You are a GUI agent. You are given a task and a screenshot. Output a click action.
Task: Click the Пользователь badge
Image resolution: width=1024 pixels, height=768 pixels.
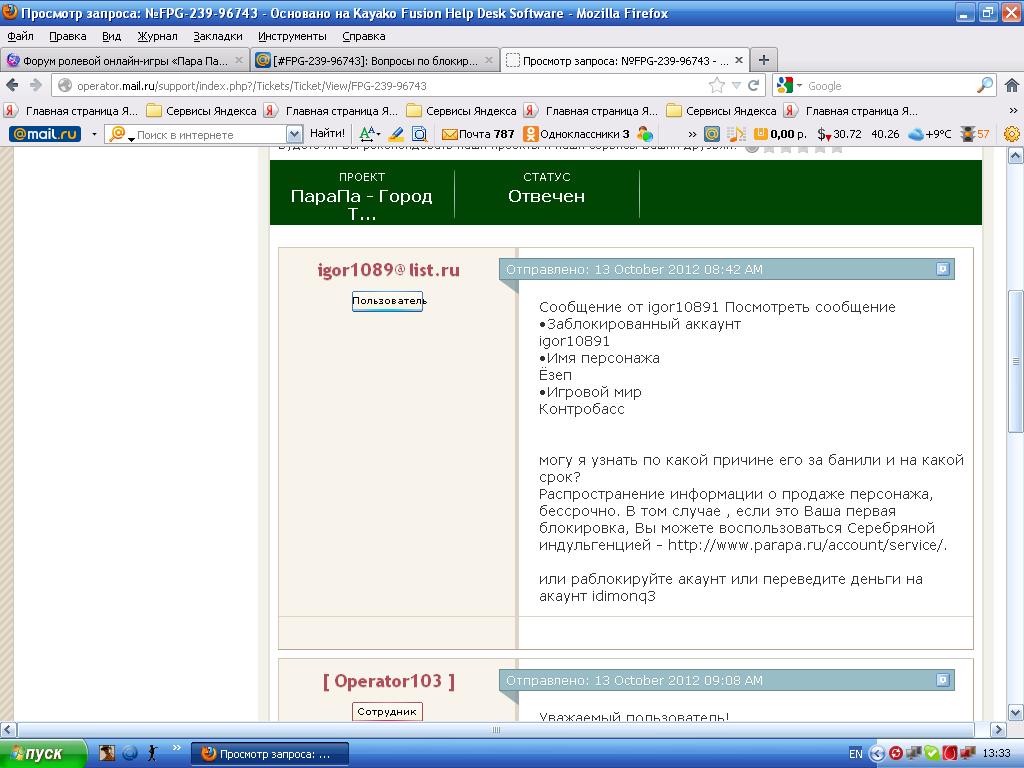click(x=388, y=301)
